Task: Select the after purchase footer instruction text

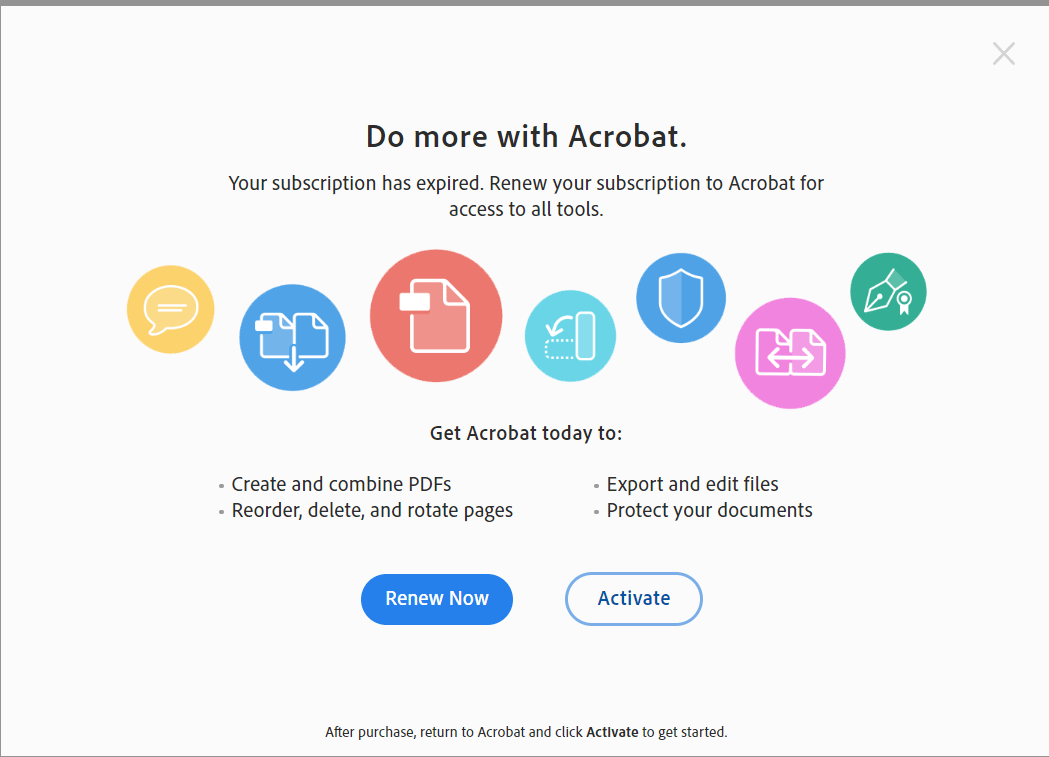Action: click(x=525, y=732)
